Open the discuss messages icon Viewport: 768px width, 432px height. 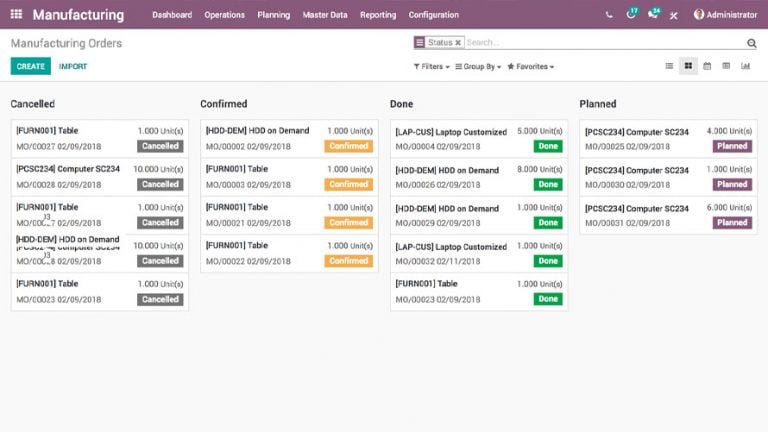[653, 14]
